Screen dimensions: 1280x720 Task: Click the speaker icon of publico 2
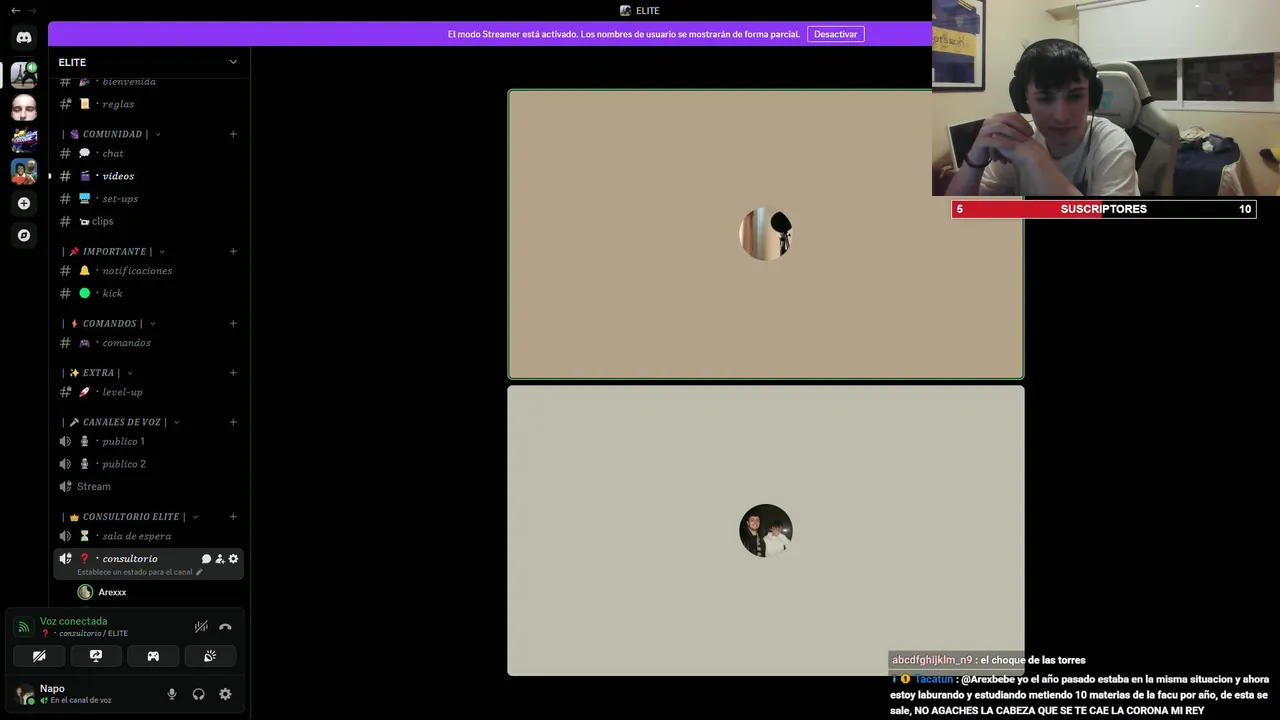click(x=65, y=464)
